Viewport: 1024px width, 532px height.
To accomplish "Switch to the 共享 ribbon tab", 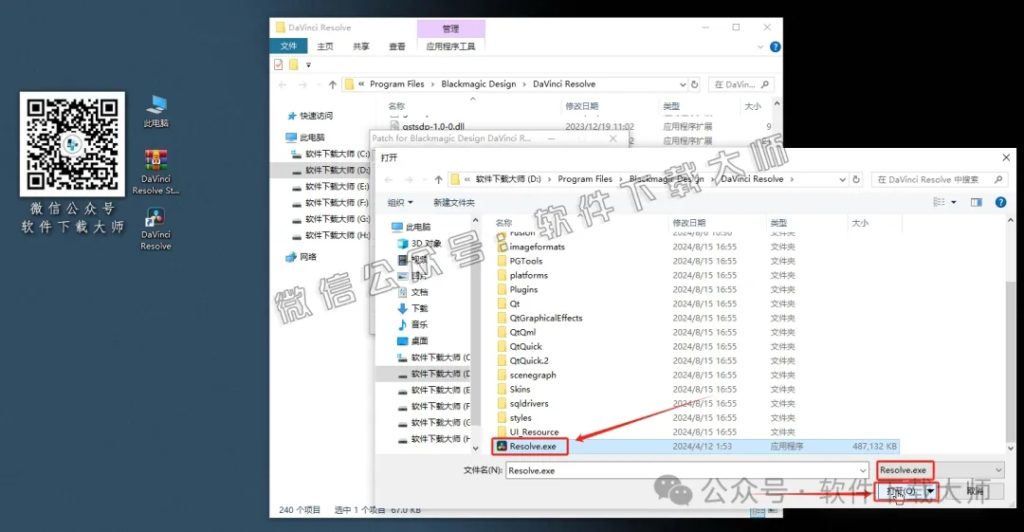I will tap(360, 46).
